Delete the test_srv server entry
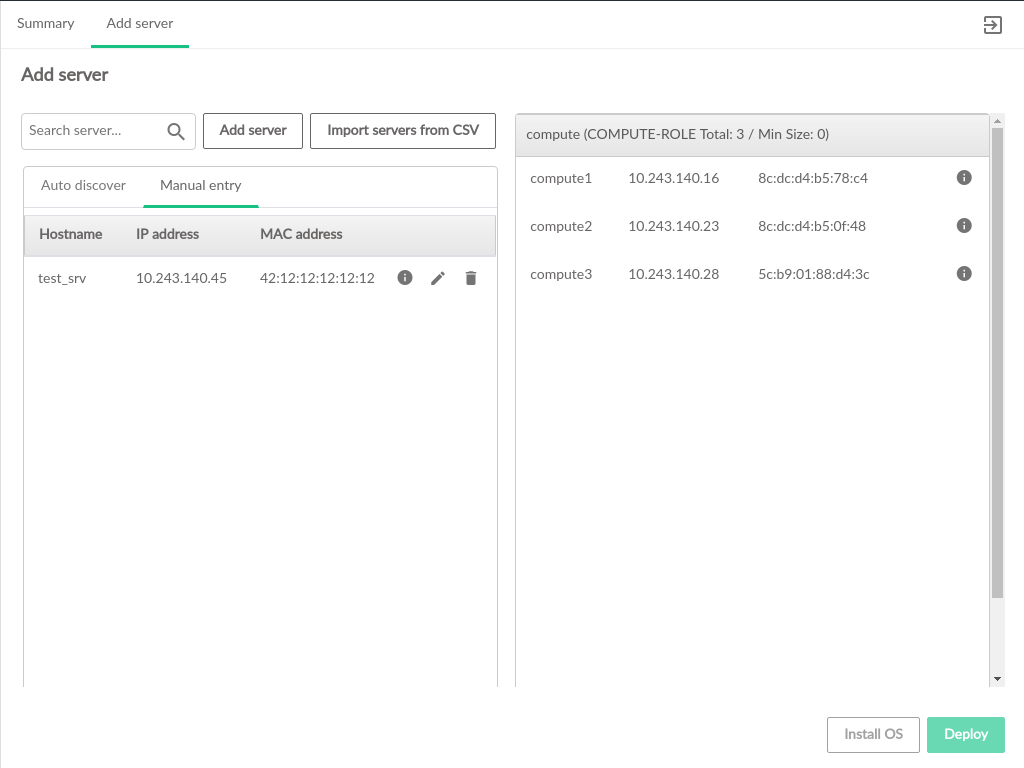Viewport: 1024px width, 768px height. [471, 278]
